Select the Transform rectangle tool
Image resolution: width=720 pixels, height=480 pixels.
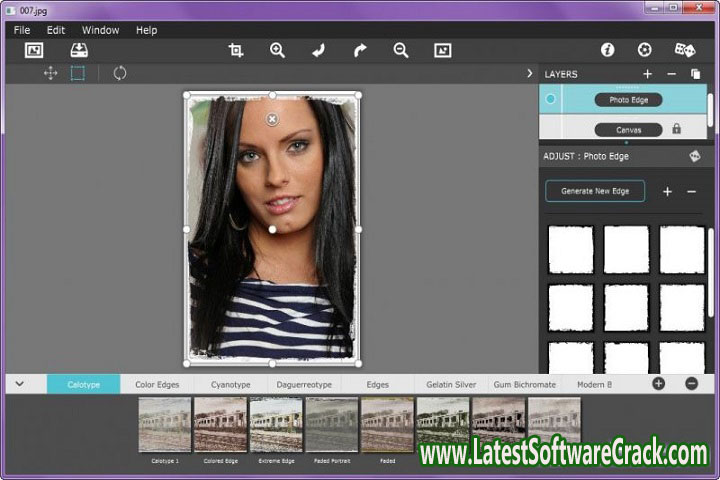point(78,73)
